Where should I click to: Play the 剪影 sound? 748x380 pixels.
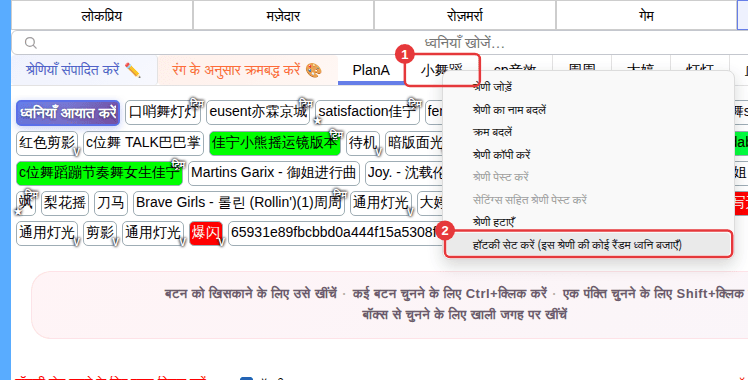click(x=100, y=233)
